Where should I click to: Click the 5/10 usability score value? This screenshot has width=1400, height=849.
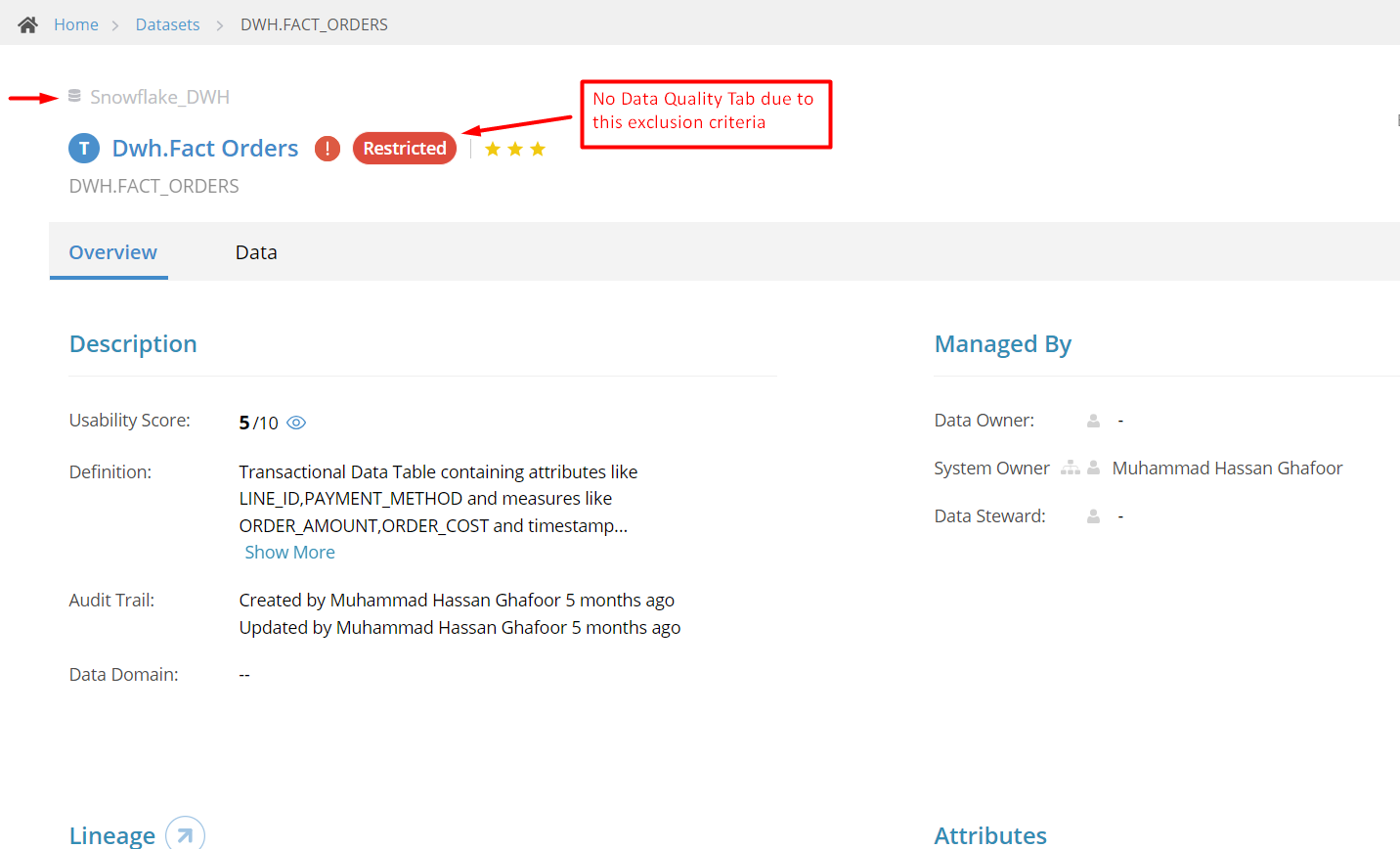pyautogui.click(x=259, y=423)
